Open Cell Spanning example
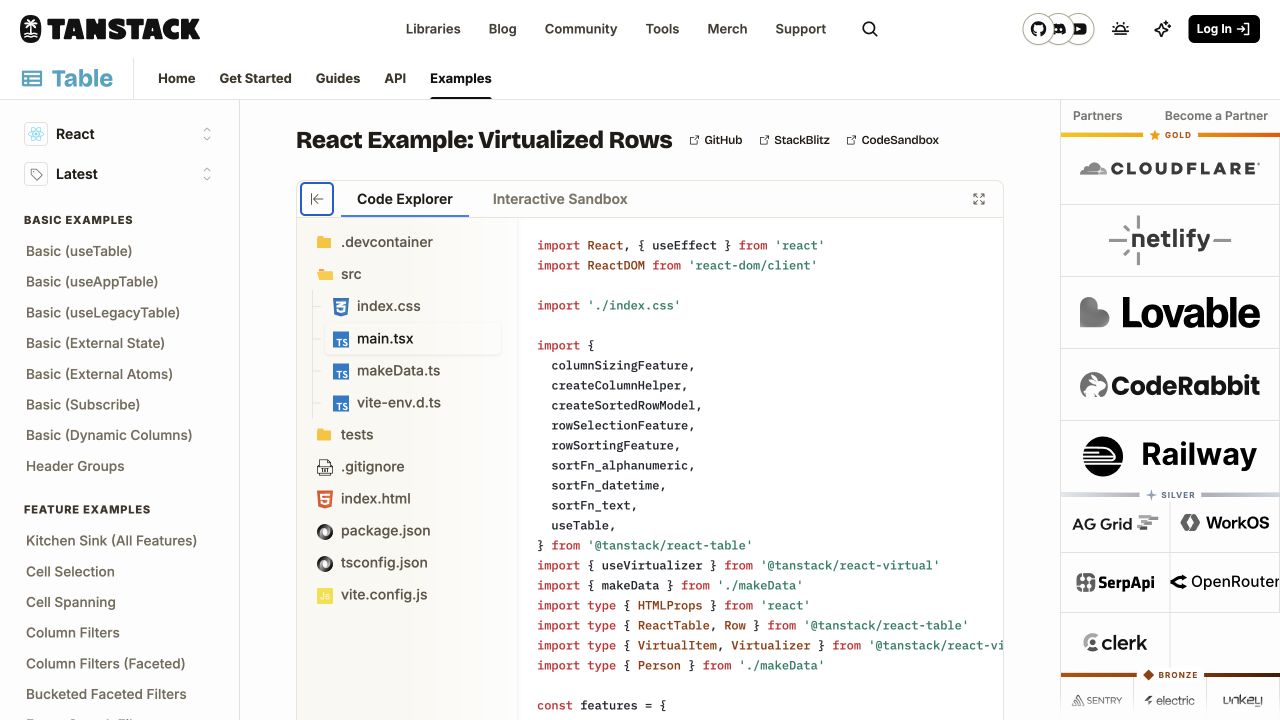The height and width of the screenshot is (720, 1280). click(71, 602)
